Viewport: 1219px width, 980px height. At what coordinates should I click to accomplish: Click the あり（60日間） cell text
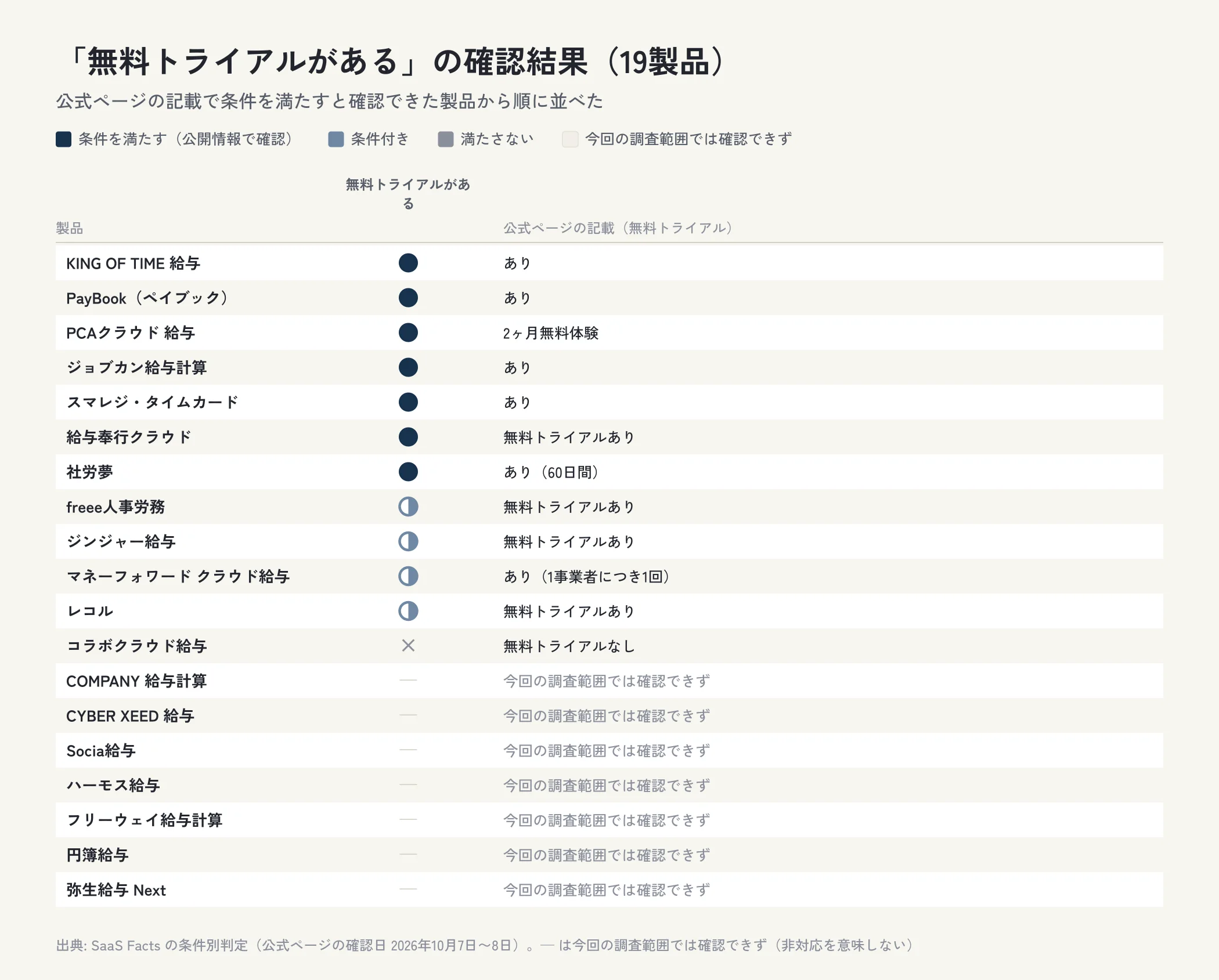point(550,472)
